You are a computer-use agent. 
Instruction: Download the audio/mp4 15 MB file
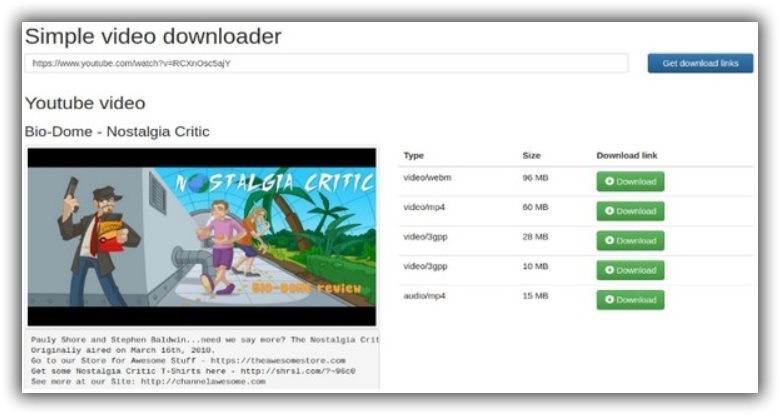(630, 300)
